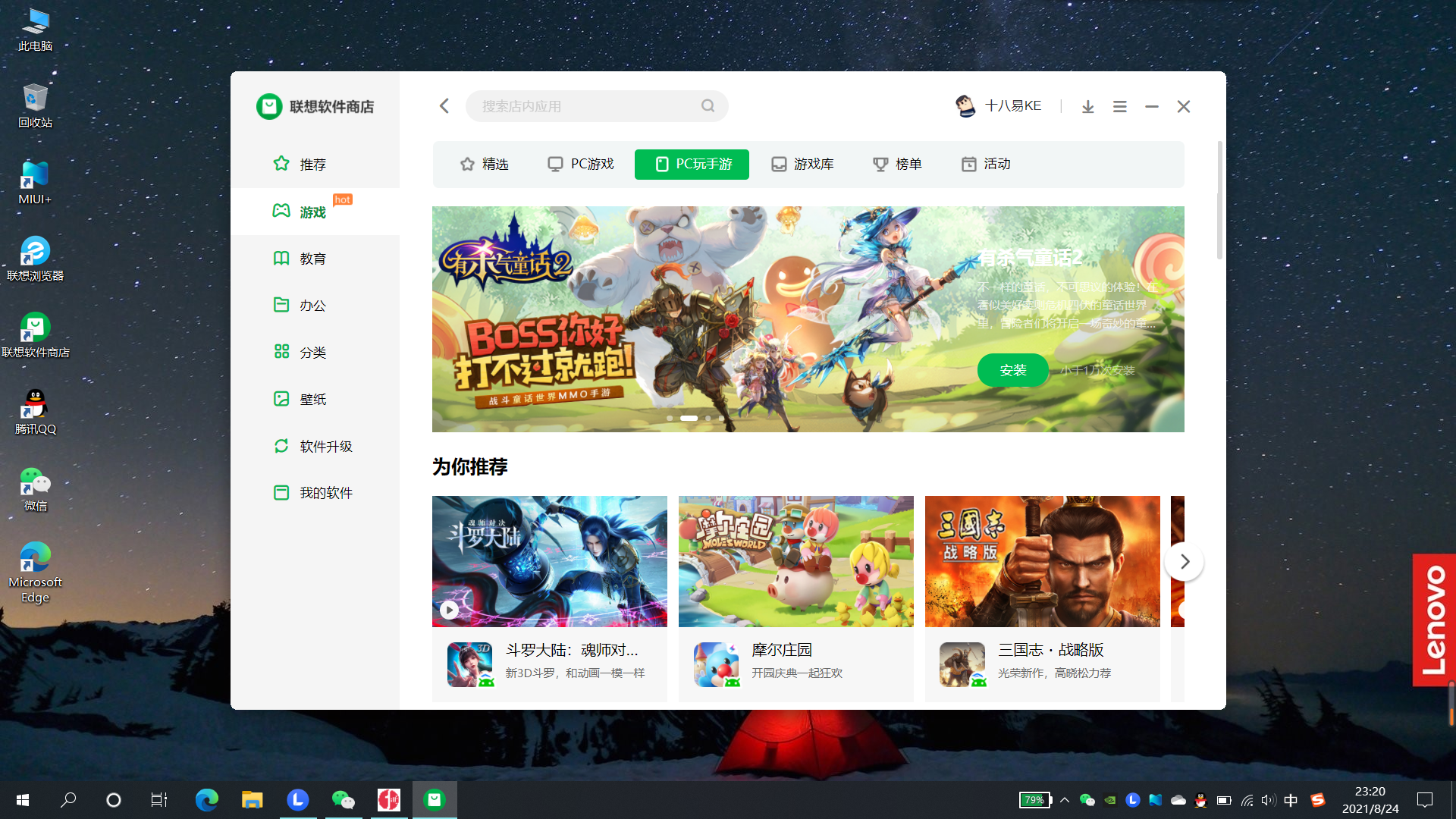Open 微信 desktop shortcut
The image size is (1456, 819).
(35, 489)
